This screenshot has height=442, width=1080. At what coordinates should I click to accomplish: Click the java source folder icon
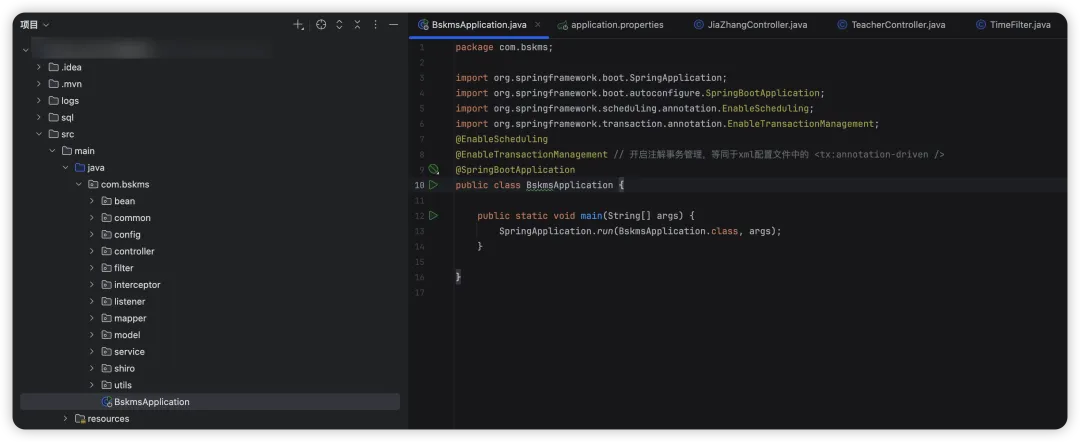(80, 167)
